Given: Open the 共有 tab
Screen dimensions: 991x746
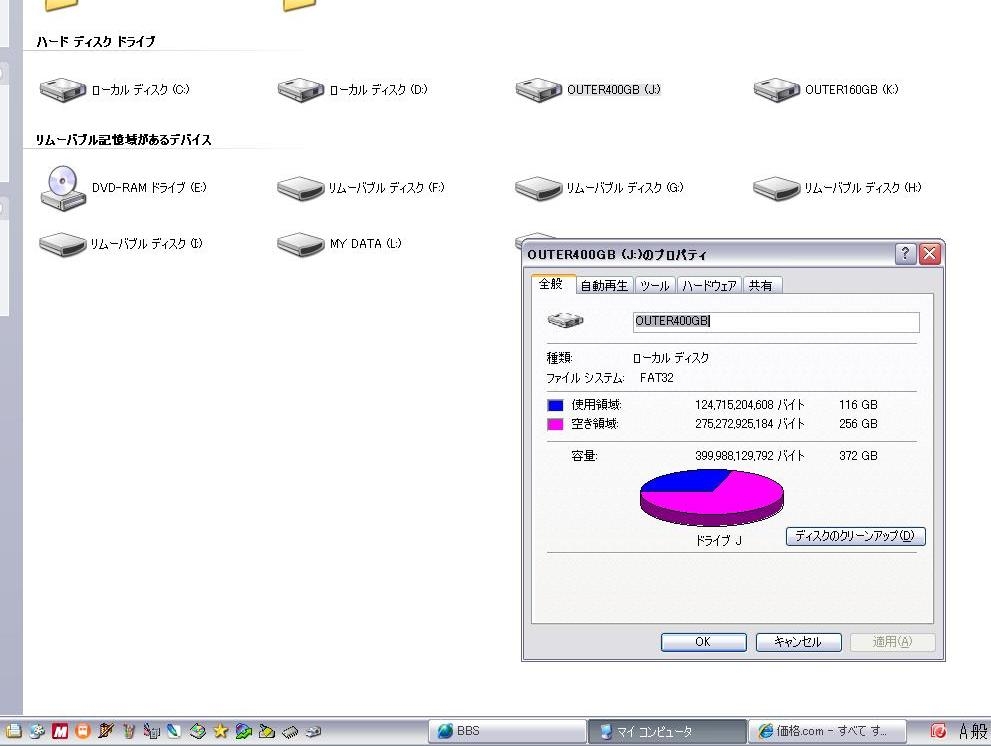Looking at the screenshot, I should pos(762,286).
